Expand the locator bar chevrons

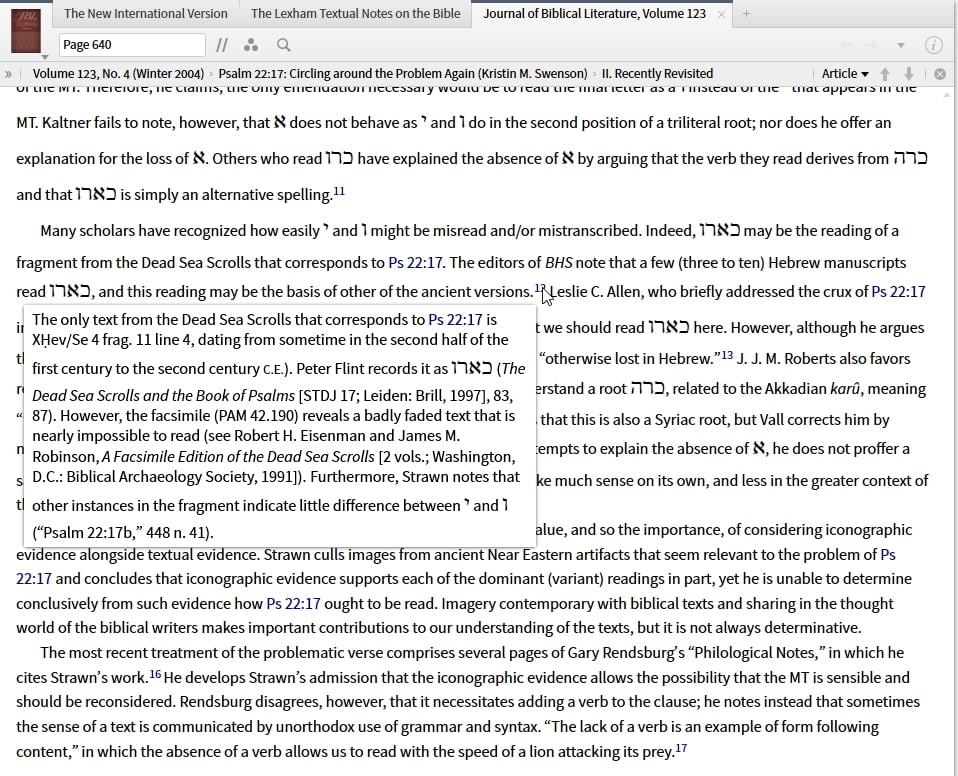(x=8, y=74)
